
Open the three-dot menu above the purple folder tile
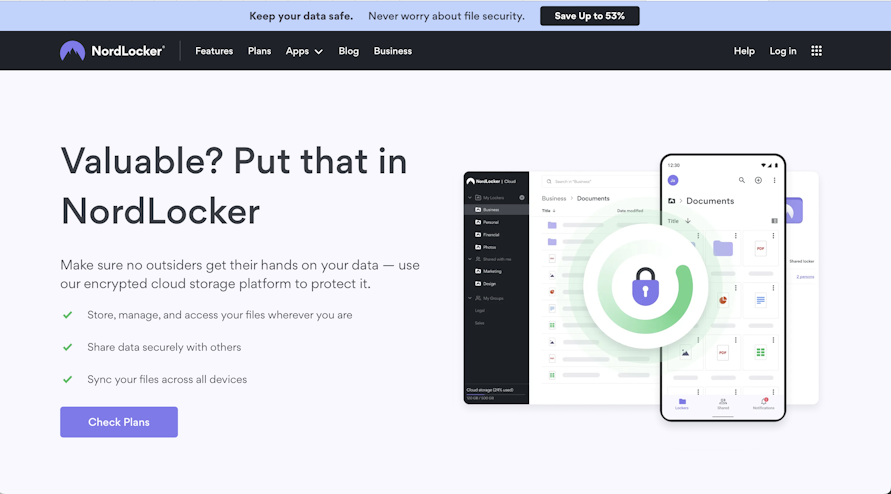pos(735,235)
